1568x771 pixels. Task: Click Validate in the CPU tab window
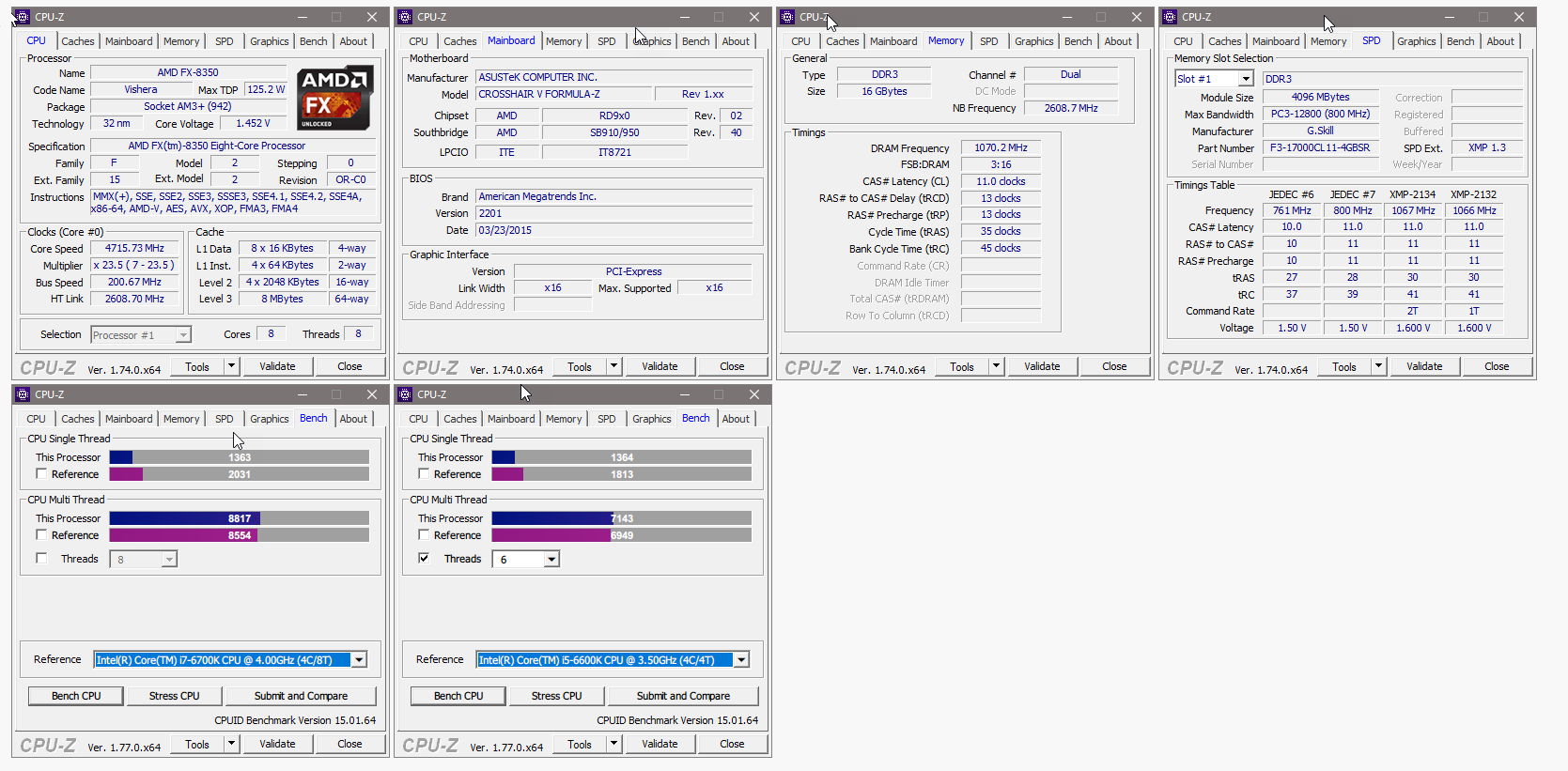pos(277,366)
